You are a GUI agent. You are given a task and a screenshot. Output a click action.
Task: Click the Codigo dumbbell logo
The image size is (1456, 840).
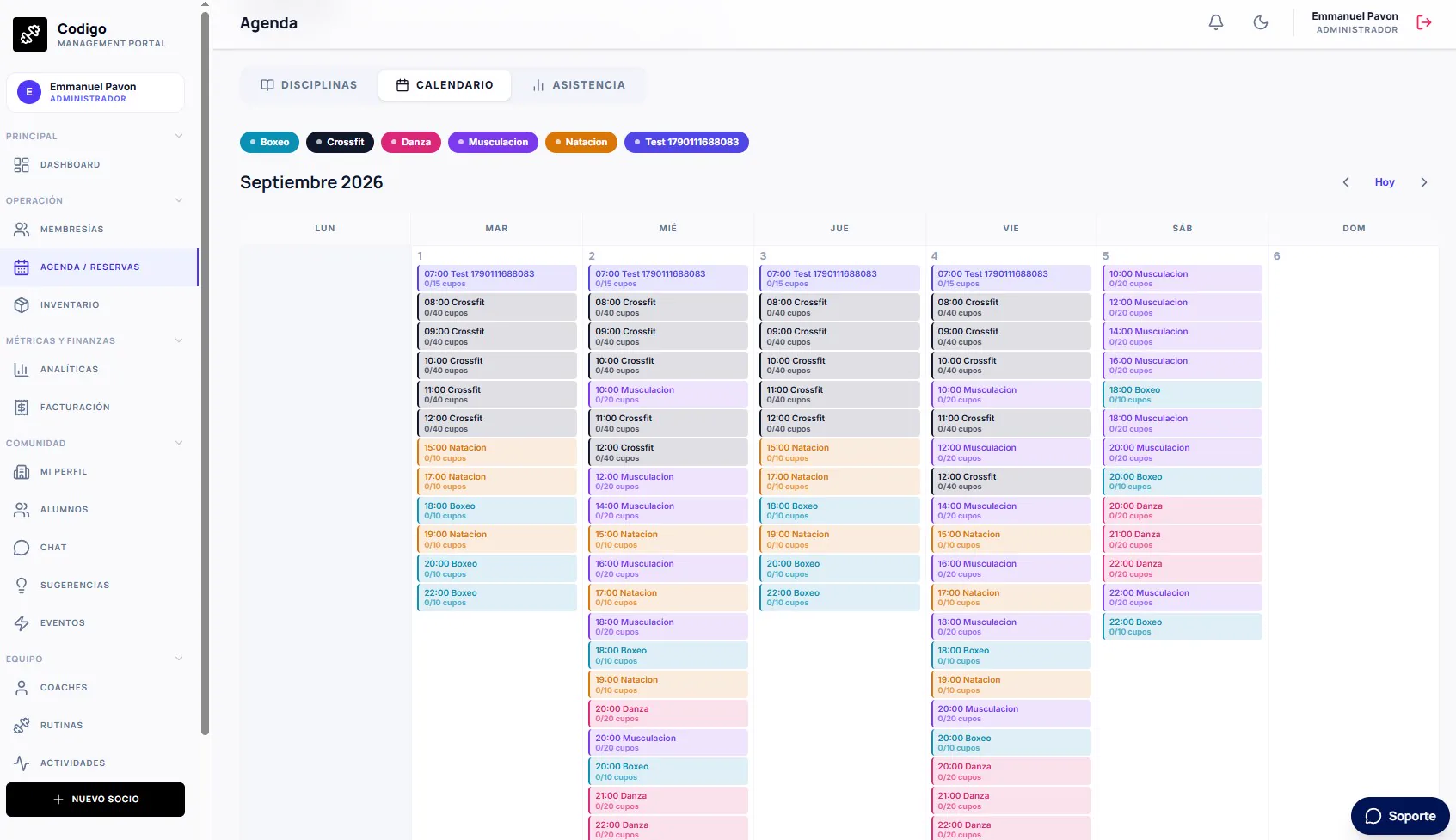30,34
